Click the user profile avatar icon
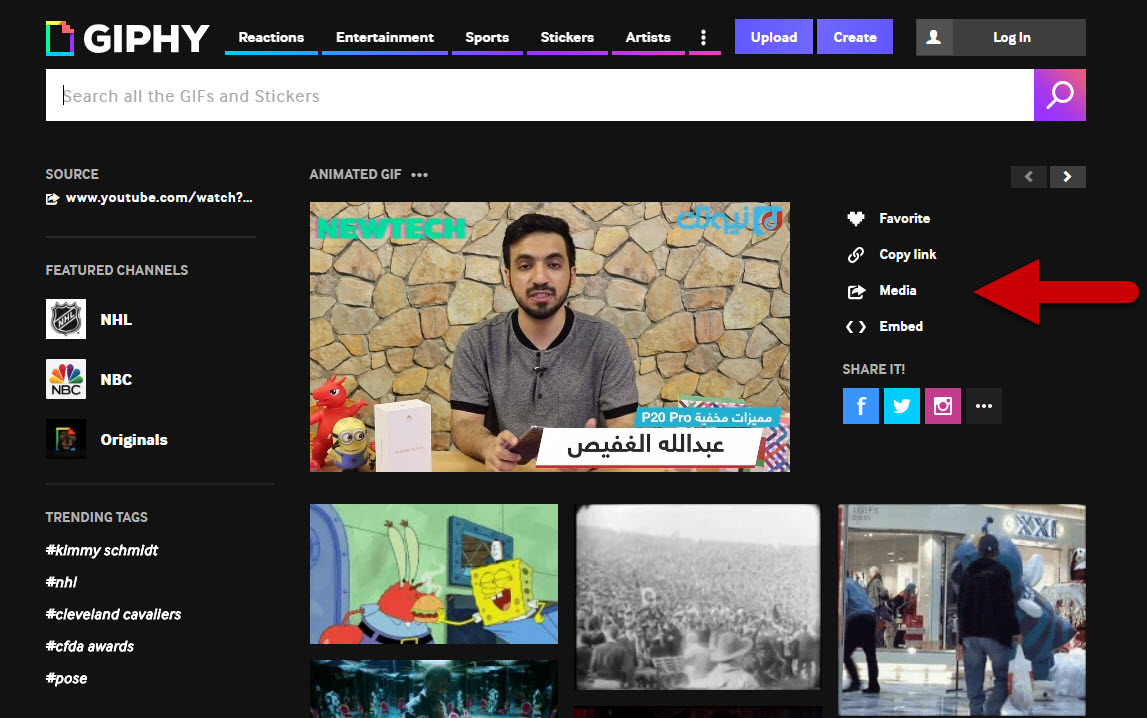 [x=934, y=37]
